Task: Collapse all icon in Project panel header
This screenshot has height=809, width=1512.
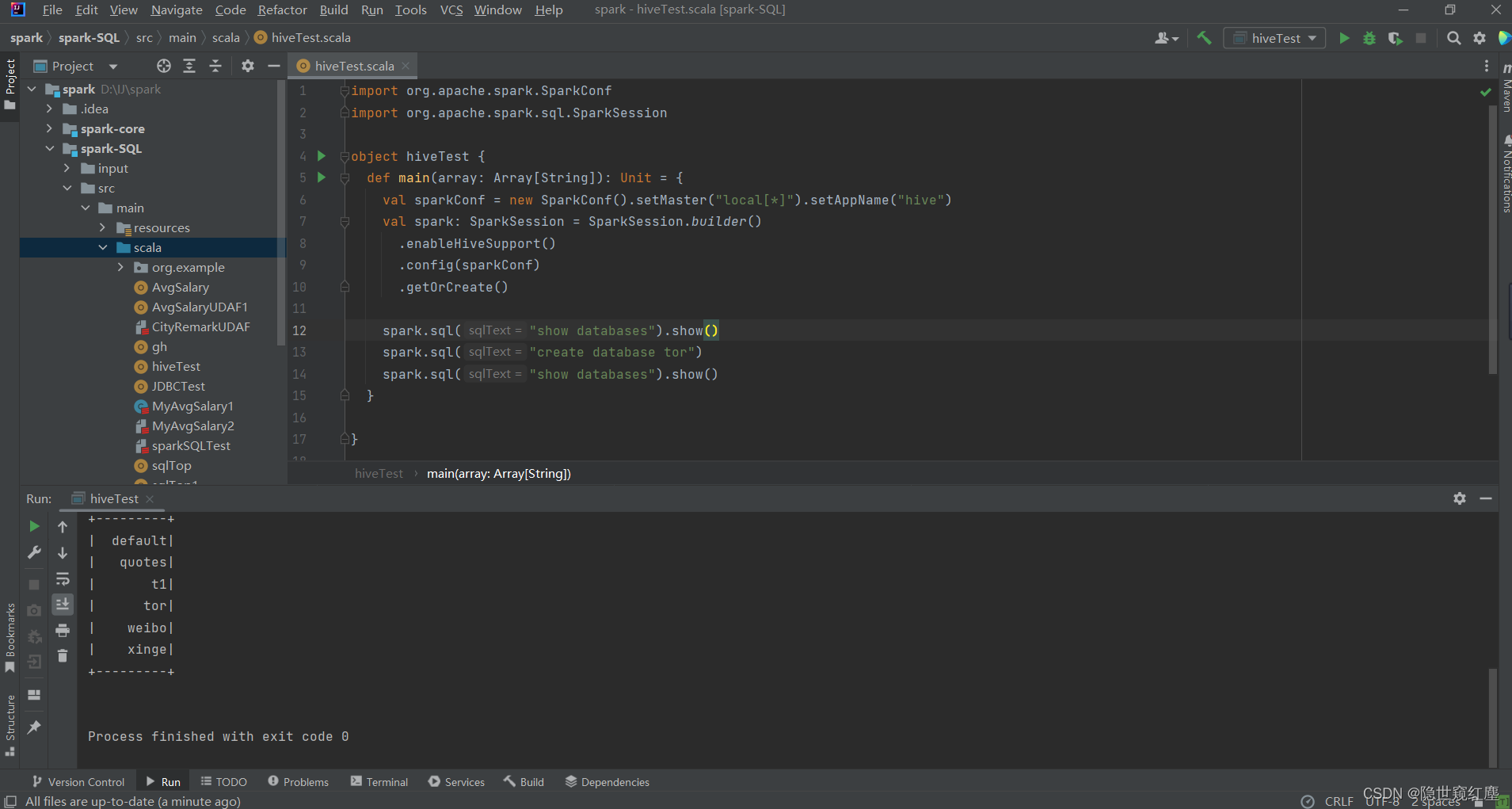Action: 215,66
